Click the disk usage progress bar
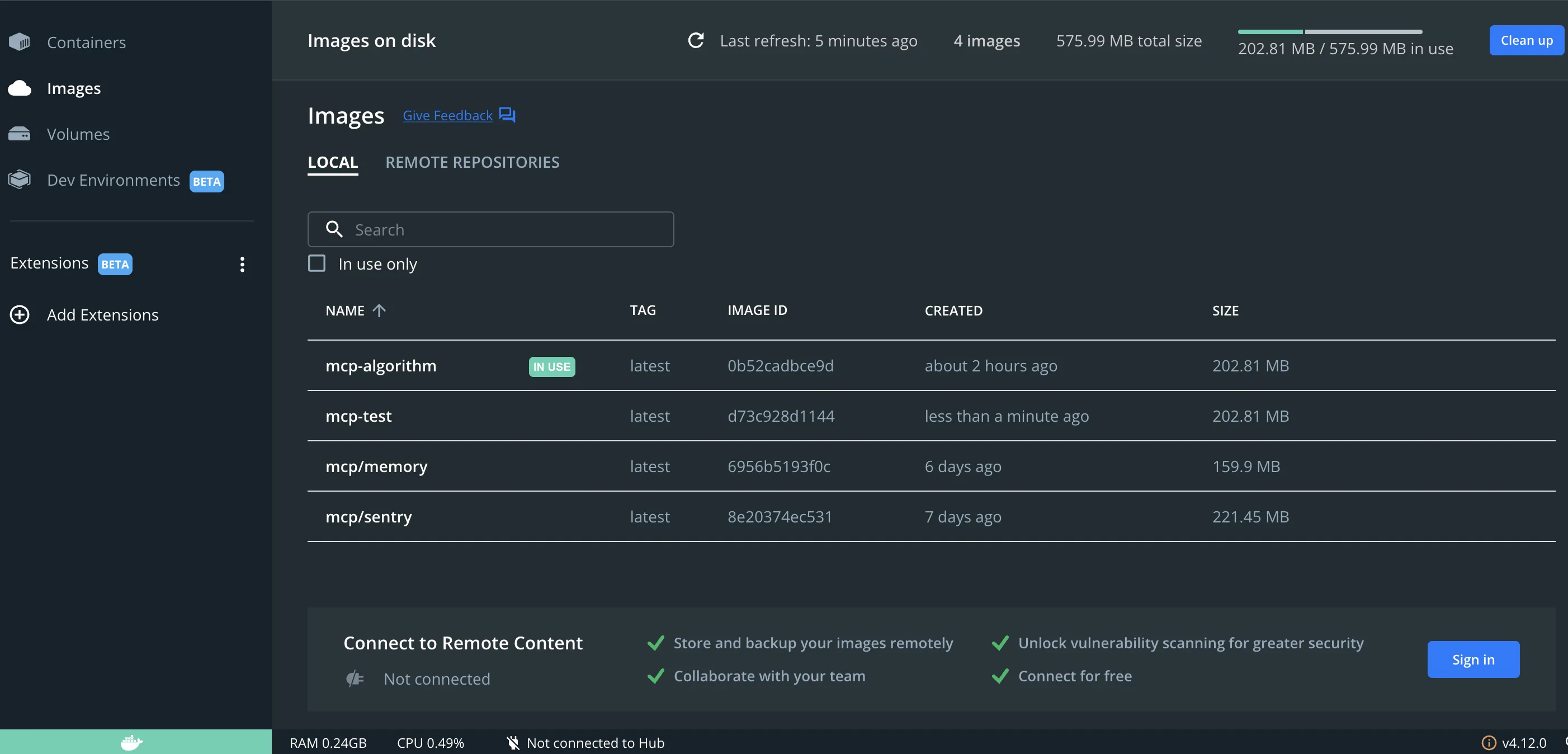Image resolution: width=1568 pixels, height=754 pixels. [1330, 32]
